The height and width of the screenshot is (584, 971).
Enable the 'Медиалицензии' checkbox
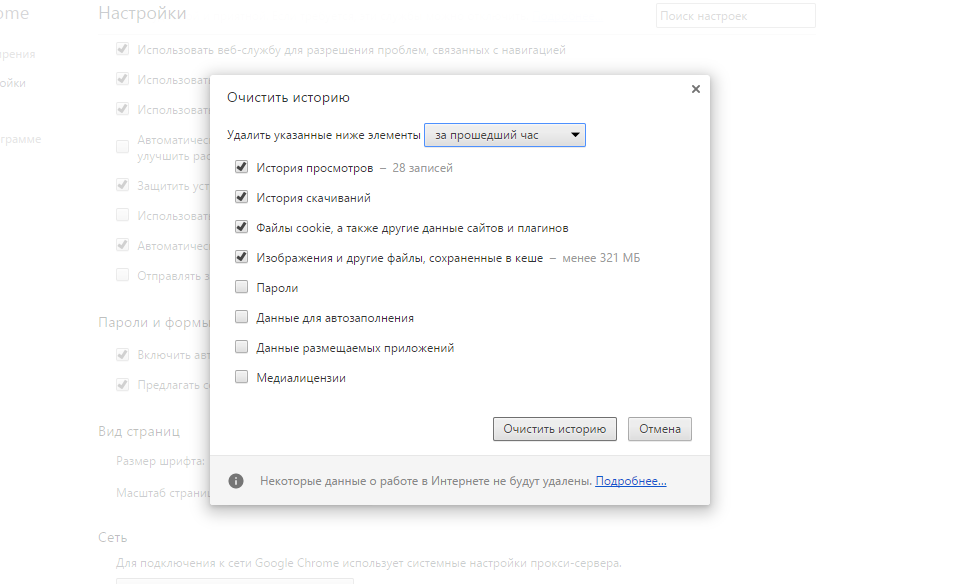click(x=242, y=377)
